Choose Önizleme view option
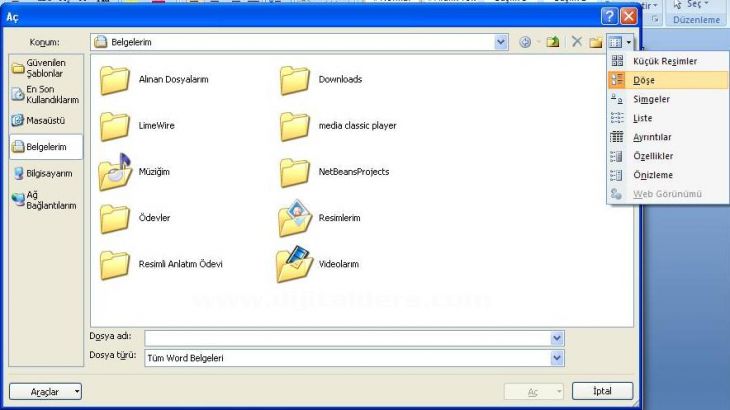730x410 pixels. (x=668, y=175)
